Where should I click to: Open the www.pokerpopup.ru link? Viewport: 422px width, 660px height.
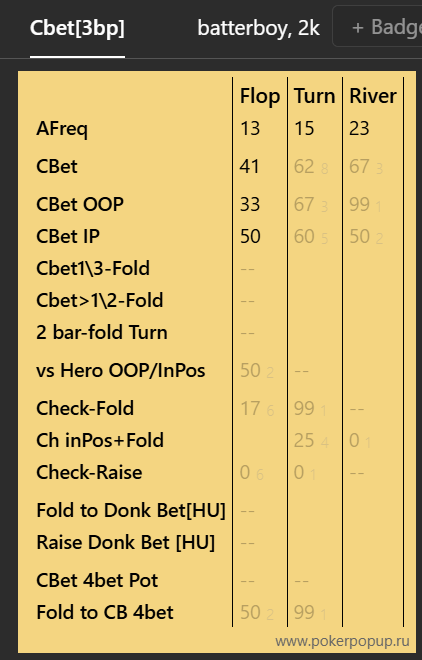click(342, 641)
